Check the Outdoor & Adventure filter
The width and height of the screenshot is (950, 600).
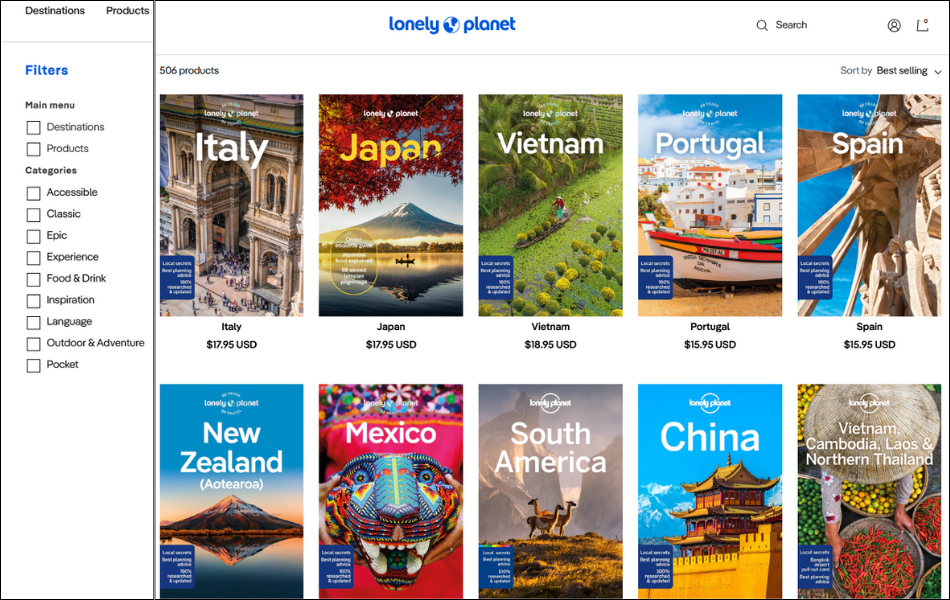coord(34,344)
